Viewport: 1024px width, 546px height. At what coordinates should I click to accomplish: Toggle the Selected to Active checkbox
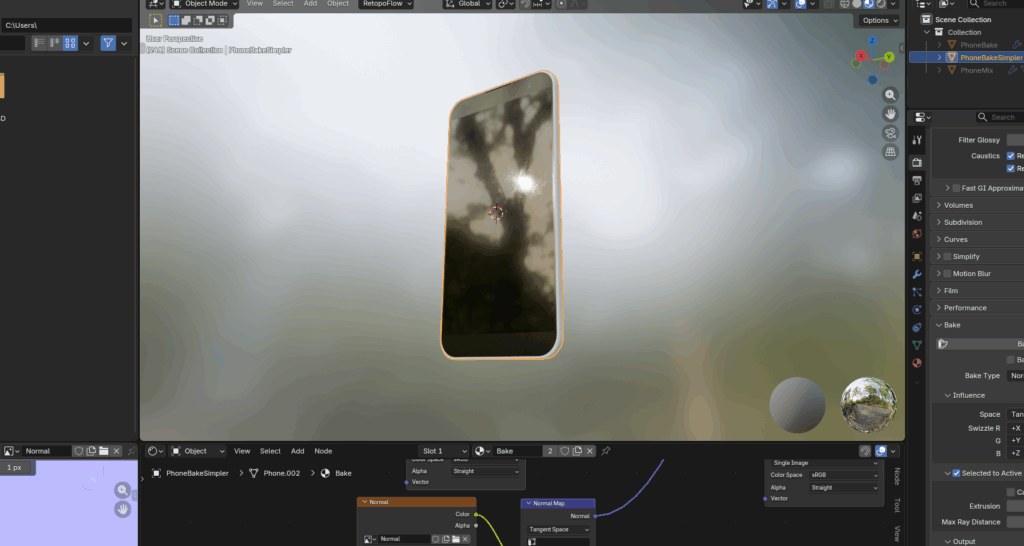click(956, 473)
